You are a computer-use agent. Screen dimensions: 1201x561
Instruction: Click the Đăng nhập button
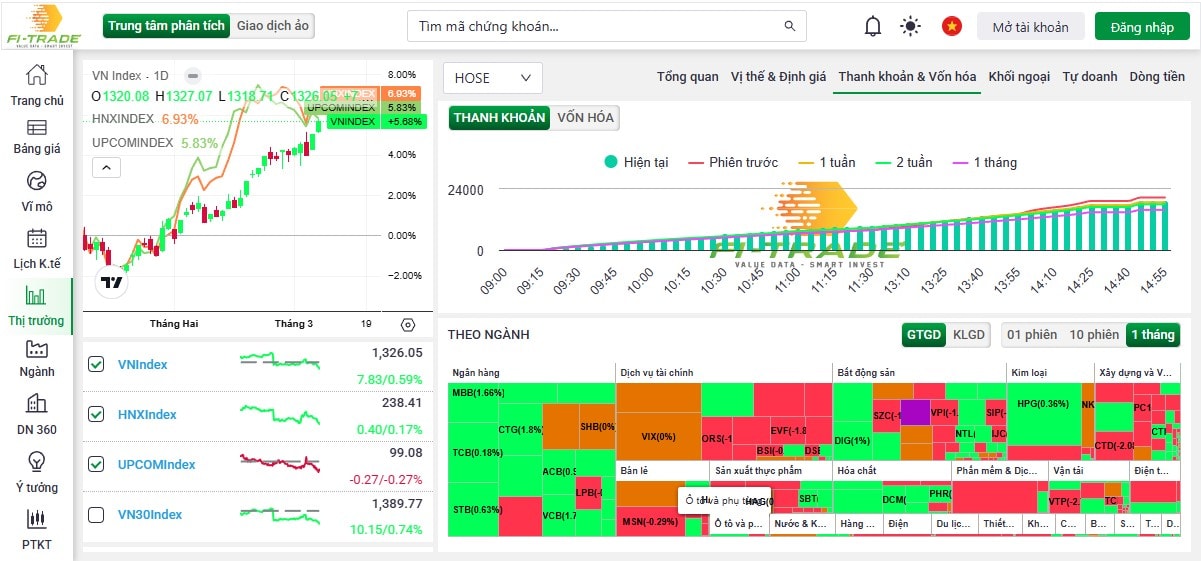pos(1141,27)
